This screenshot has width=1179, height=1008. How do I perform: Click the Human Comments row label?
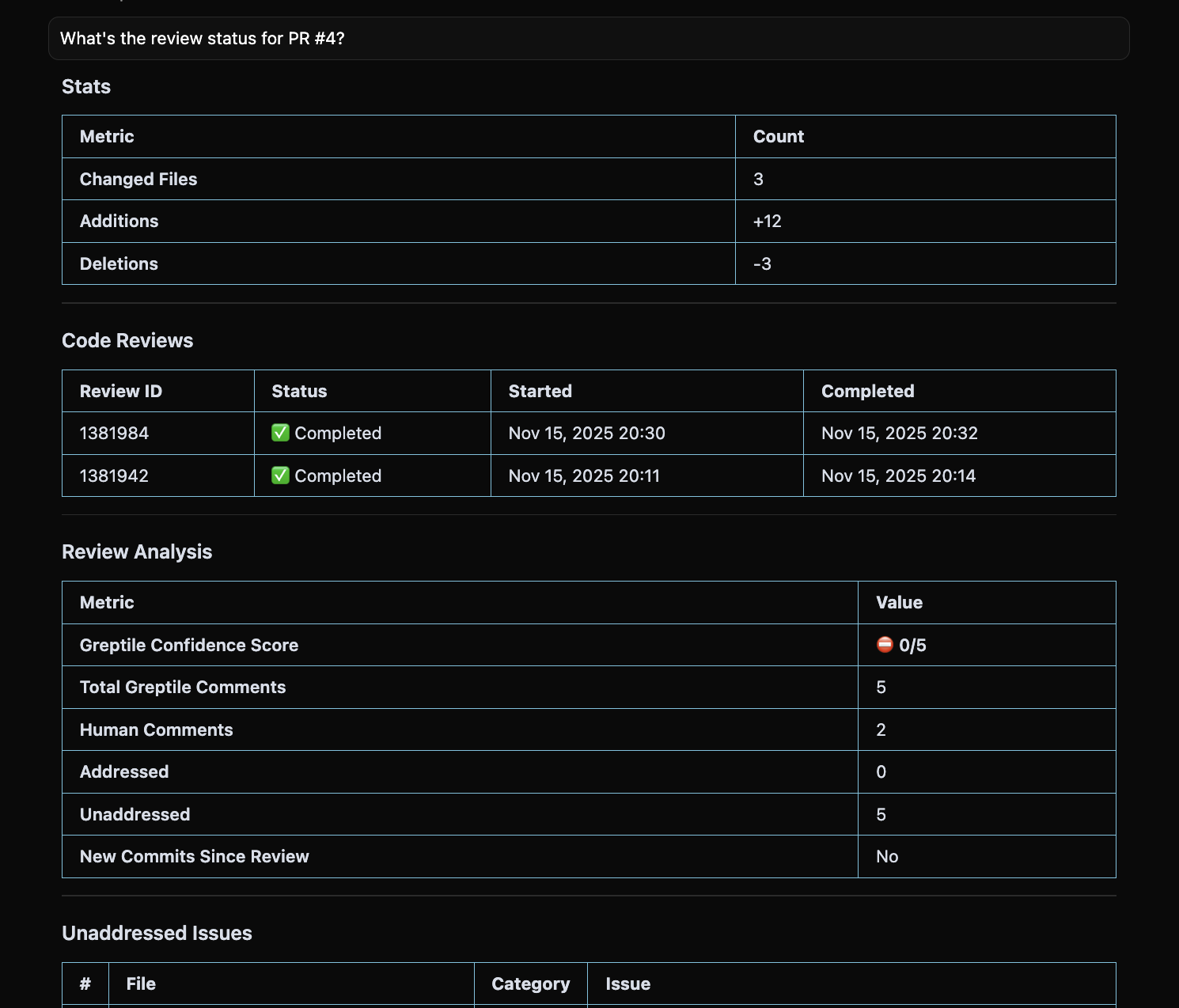157,730
